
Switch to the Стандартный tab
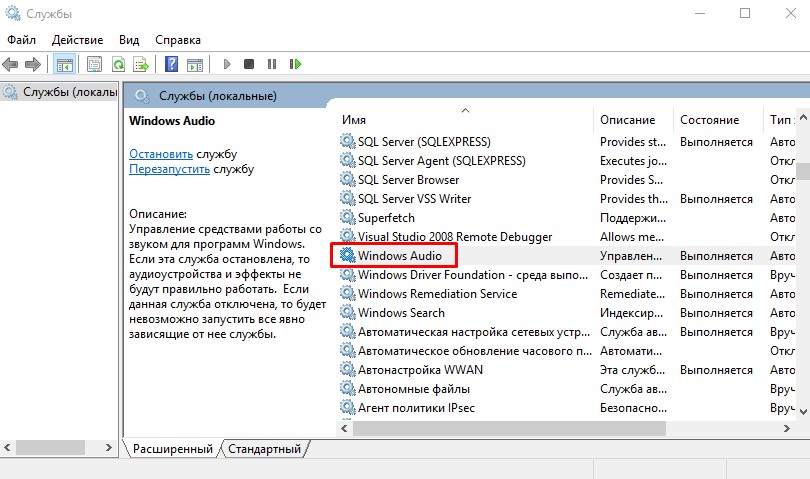click(264, 449)
